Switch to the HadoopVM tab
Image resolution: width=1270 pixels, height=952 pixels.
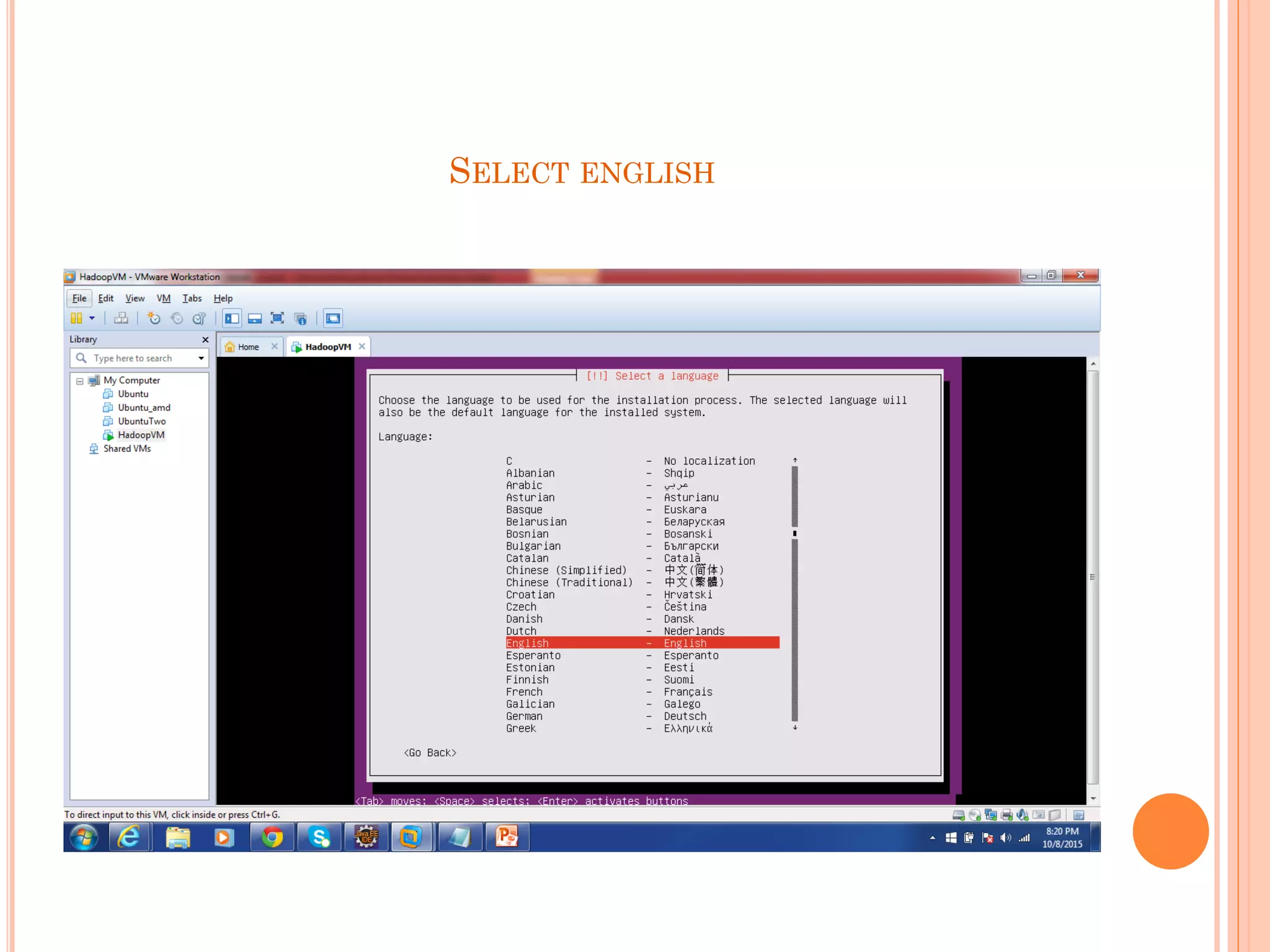pos(328,347)
